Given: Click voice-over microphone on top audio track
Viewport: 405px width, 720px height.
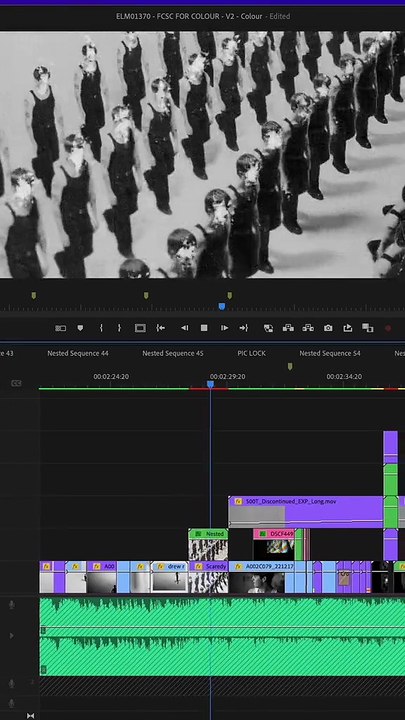Looking at the screenshot, I should pos(12,605).
